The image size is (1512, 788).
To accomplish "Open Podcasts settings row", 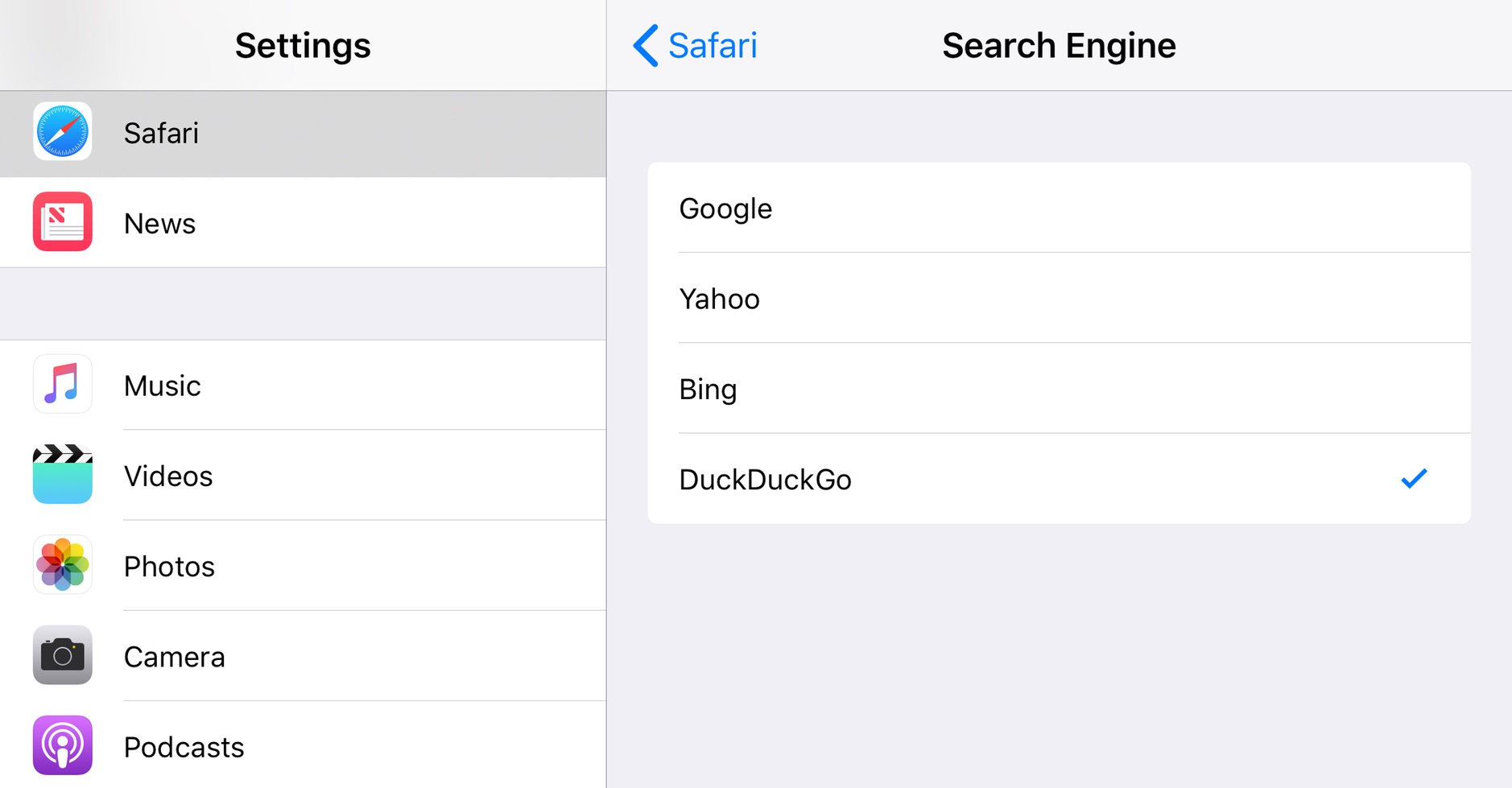I will tap(322, 747).
